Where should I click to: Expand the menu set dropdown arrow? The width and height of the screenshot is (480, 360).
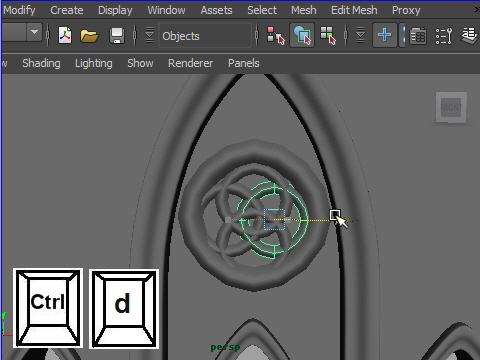34,32
